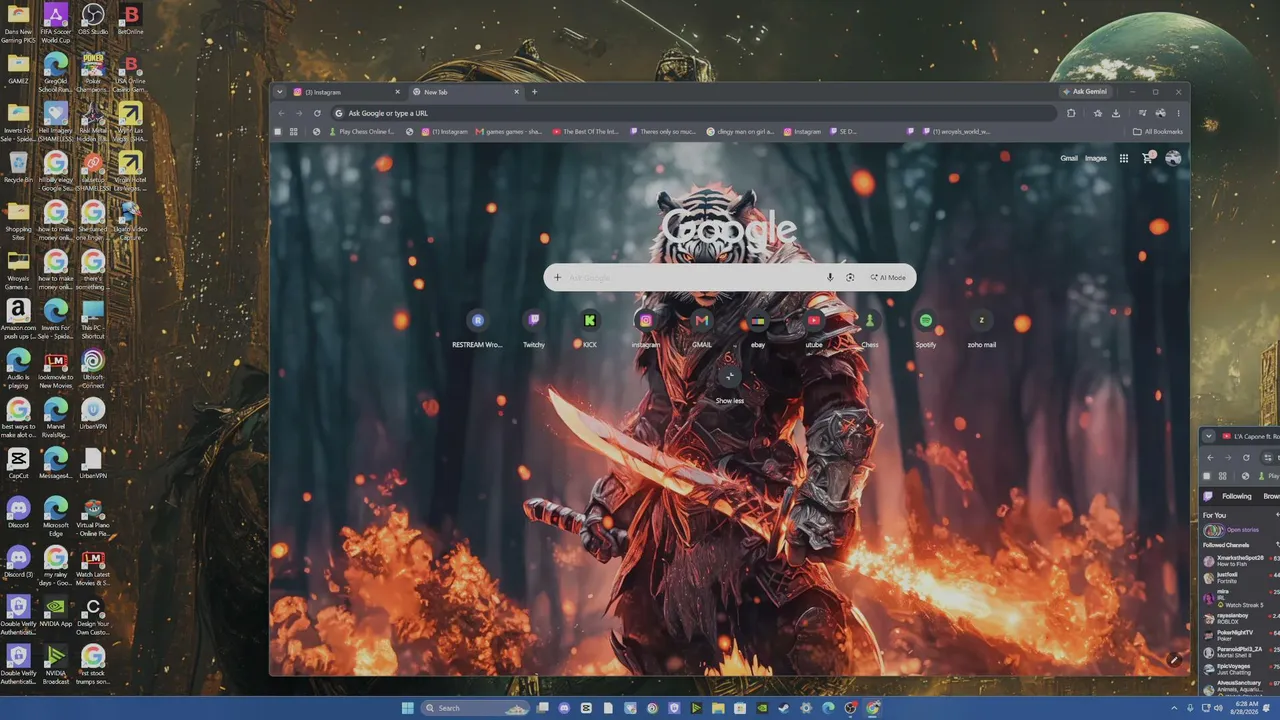Image resolution: width=1280 pixels, height=720 pixels.
Task: Select the FIFA Soccer World Cup desktop icon
Action: [x=56, y=23]
